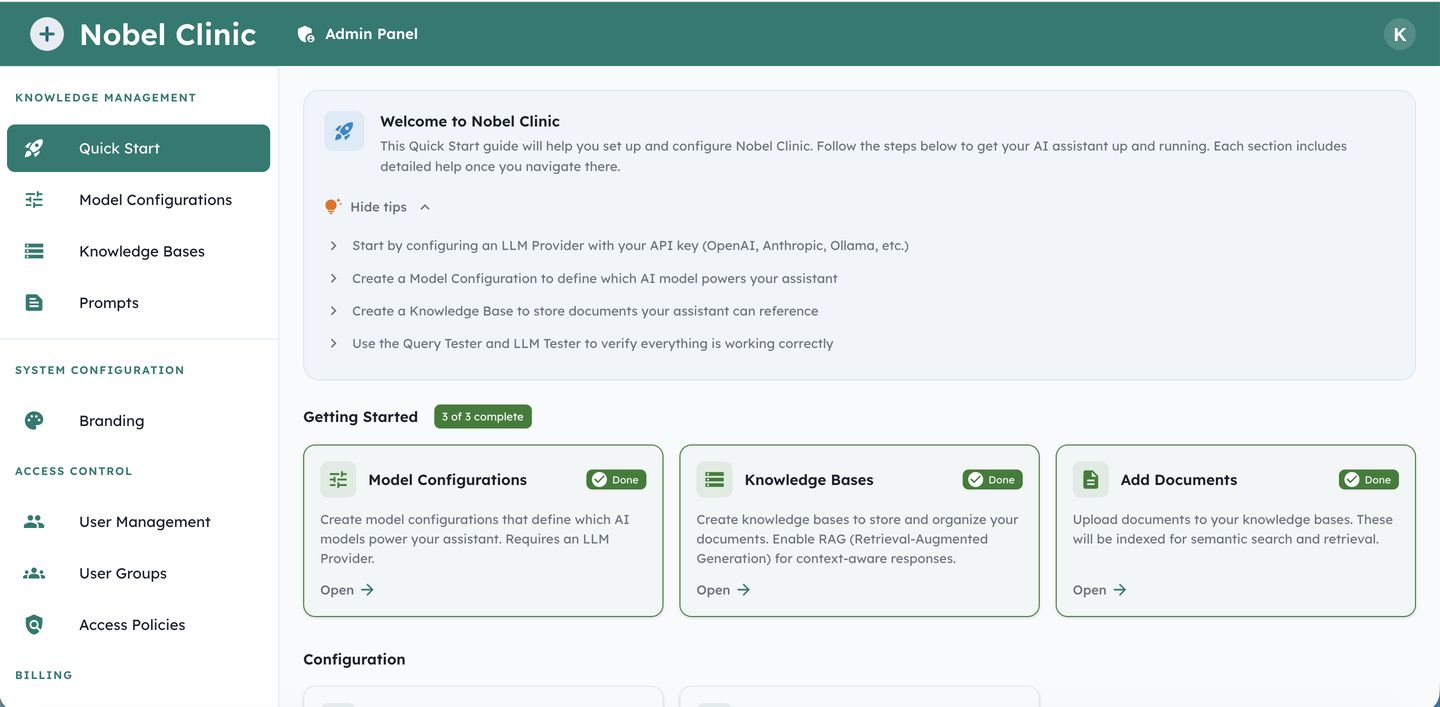Open Knowledge Bases from the sidebar
Screen dimensions: 1440x707
coord(138,251)
